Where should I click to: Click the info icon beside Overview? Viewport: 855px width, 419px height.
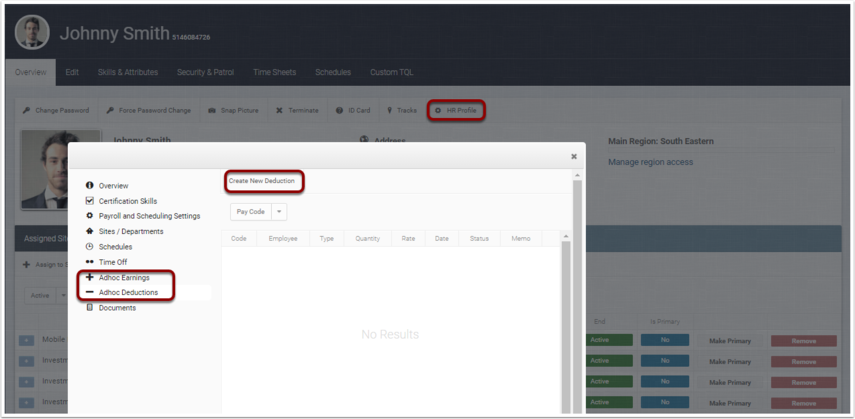89,185
